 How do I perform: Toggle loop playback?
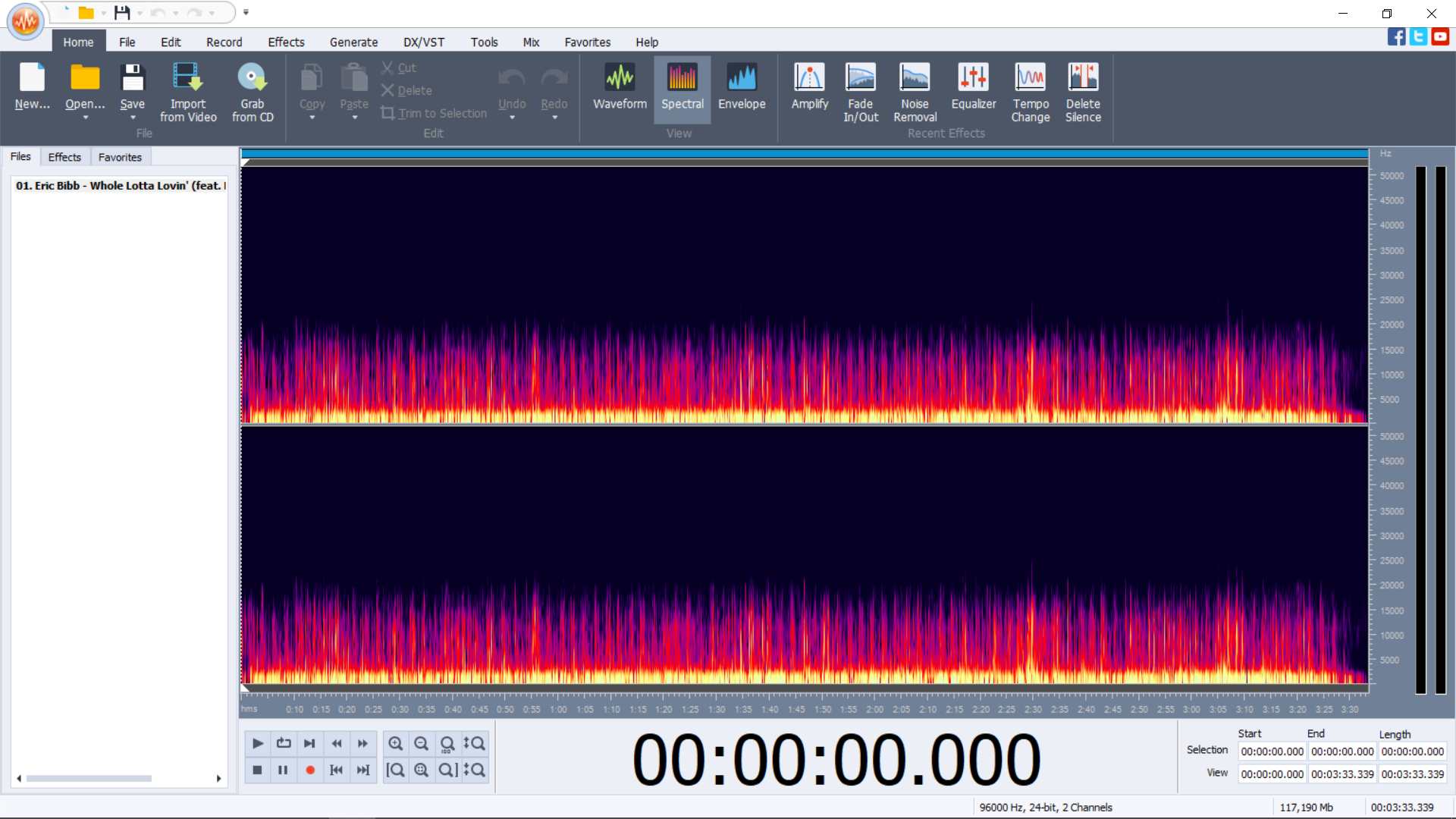click(283, 744)
